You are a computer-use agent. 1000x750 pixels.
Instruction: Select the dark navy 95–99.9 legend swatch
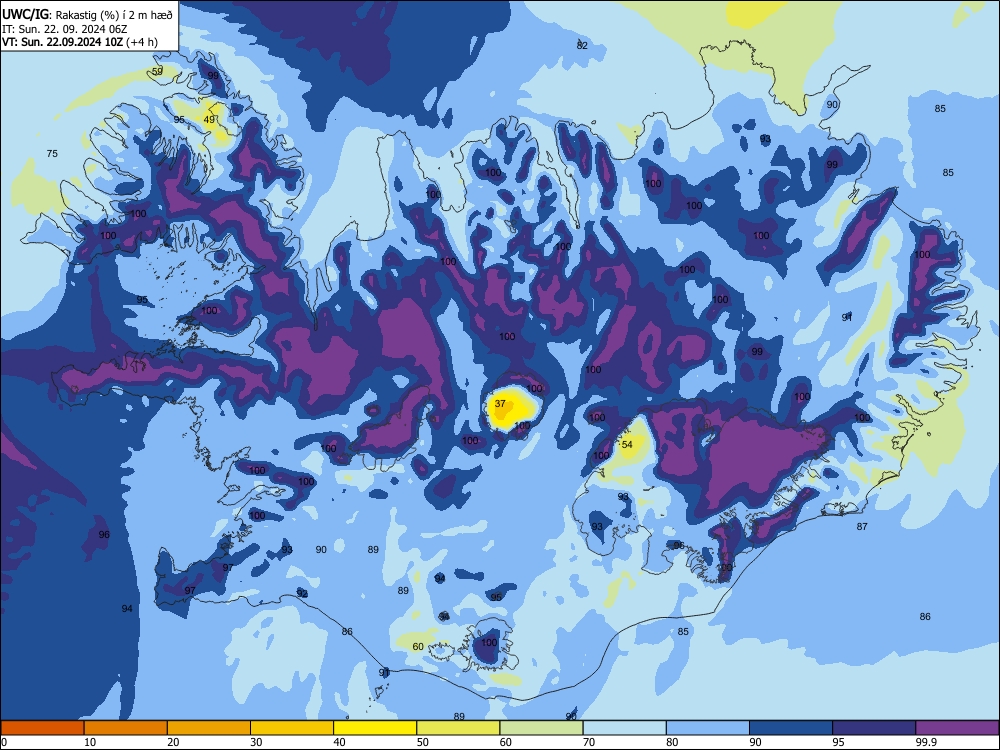coord(874,728)
